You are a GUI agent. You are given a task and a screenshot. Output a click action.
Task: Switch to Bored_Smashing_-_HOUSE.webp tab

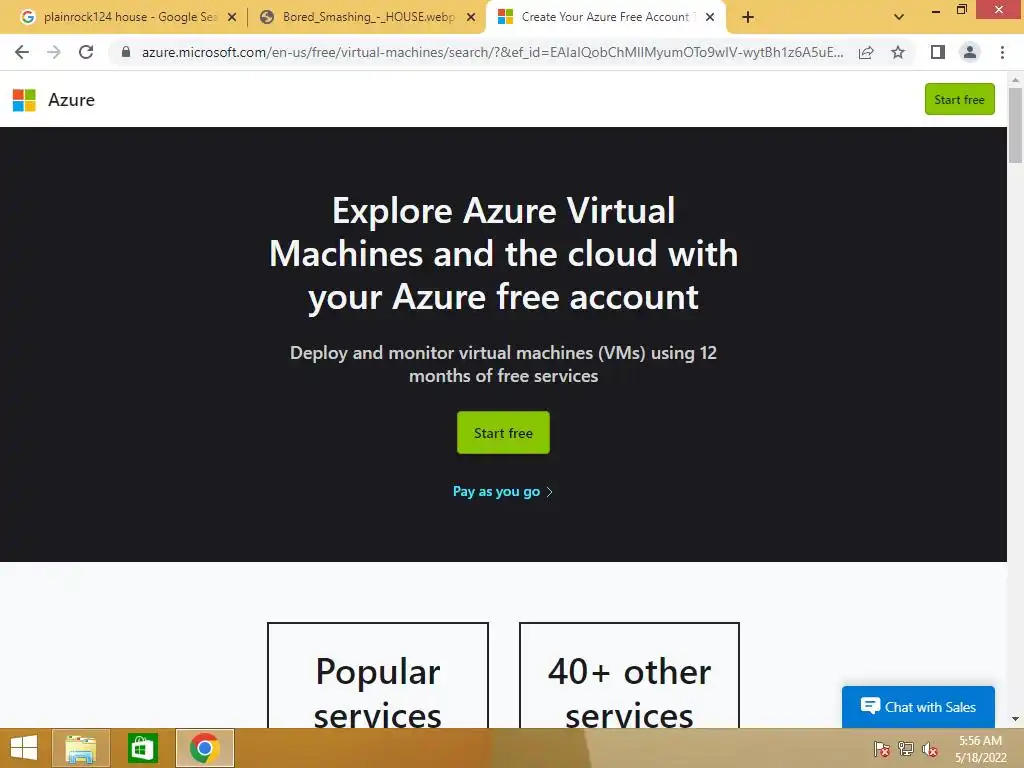coord(368,17)
